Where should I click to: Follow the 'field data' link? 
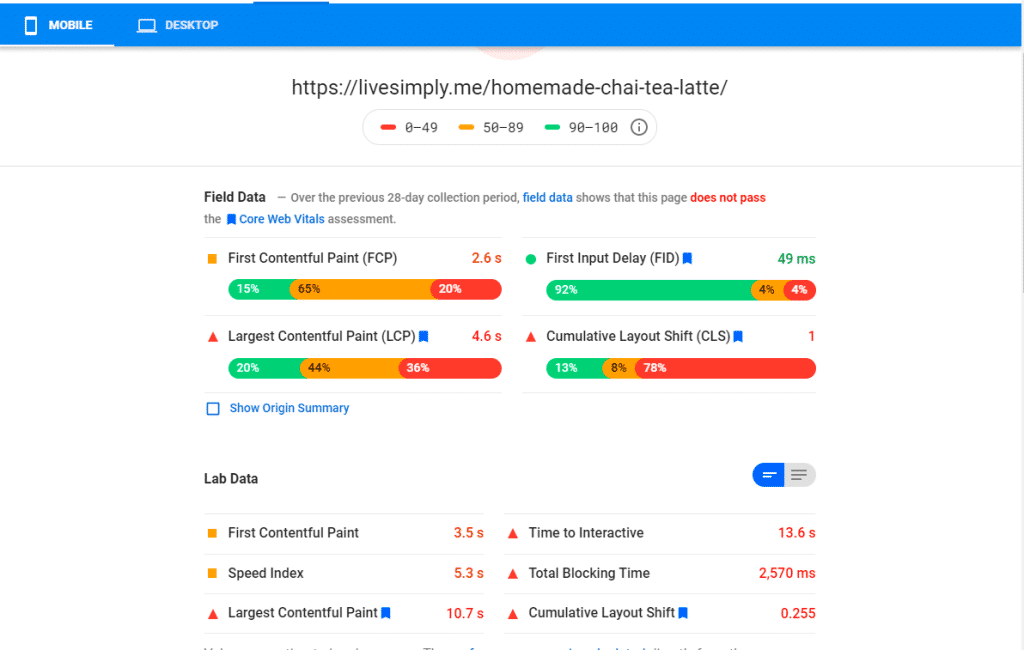pos(547,198)
